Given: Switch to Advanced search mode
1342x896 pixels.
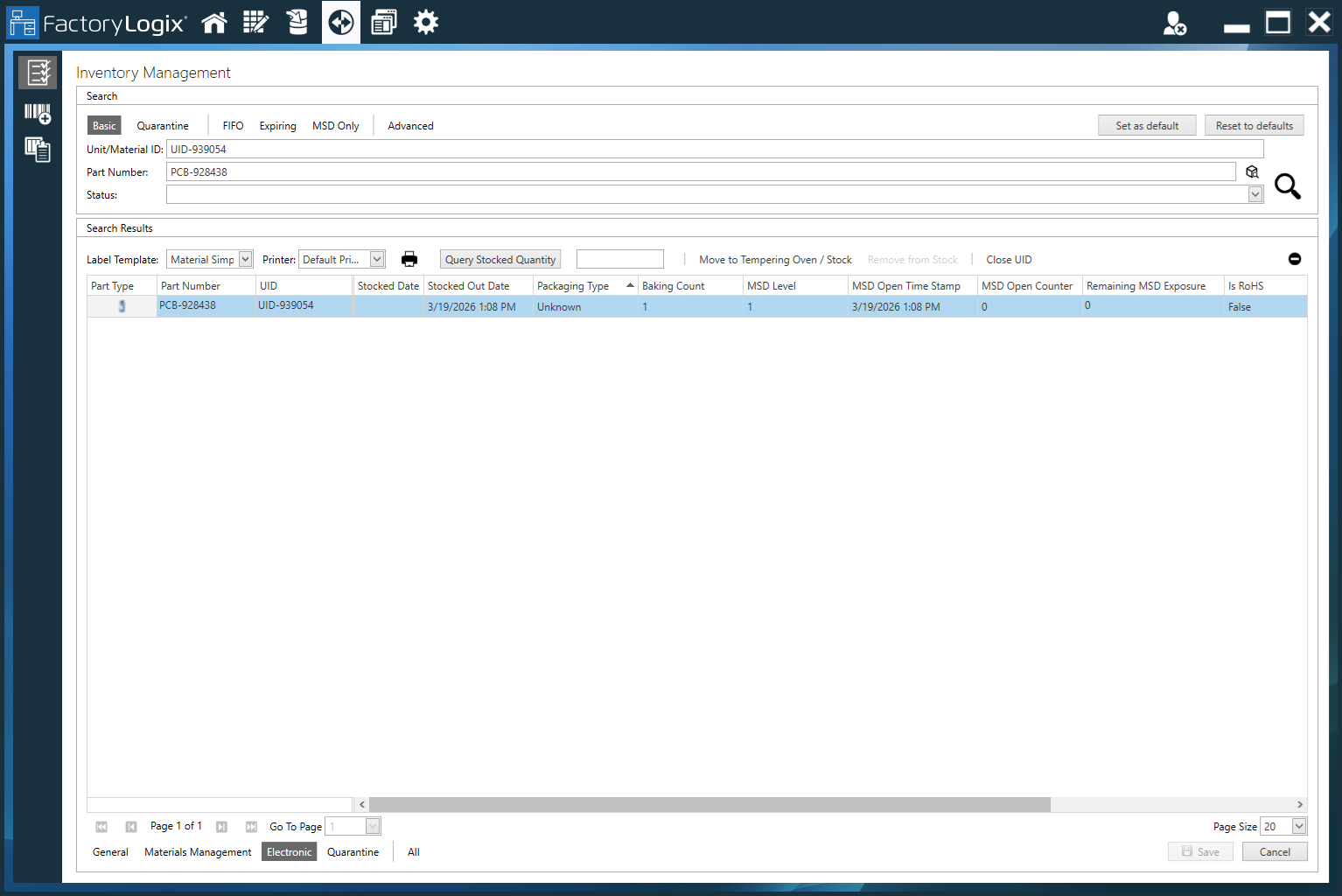Looking at the screenshot, I should pyautogui.click(x=409, y=125).
